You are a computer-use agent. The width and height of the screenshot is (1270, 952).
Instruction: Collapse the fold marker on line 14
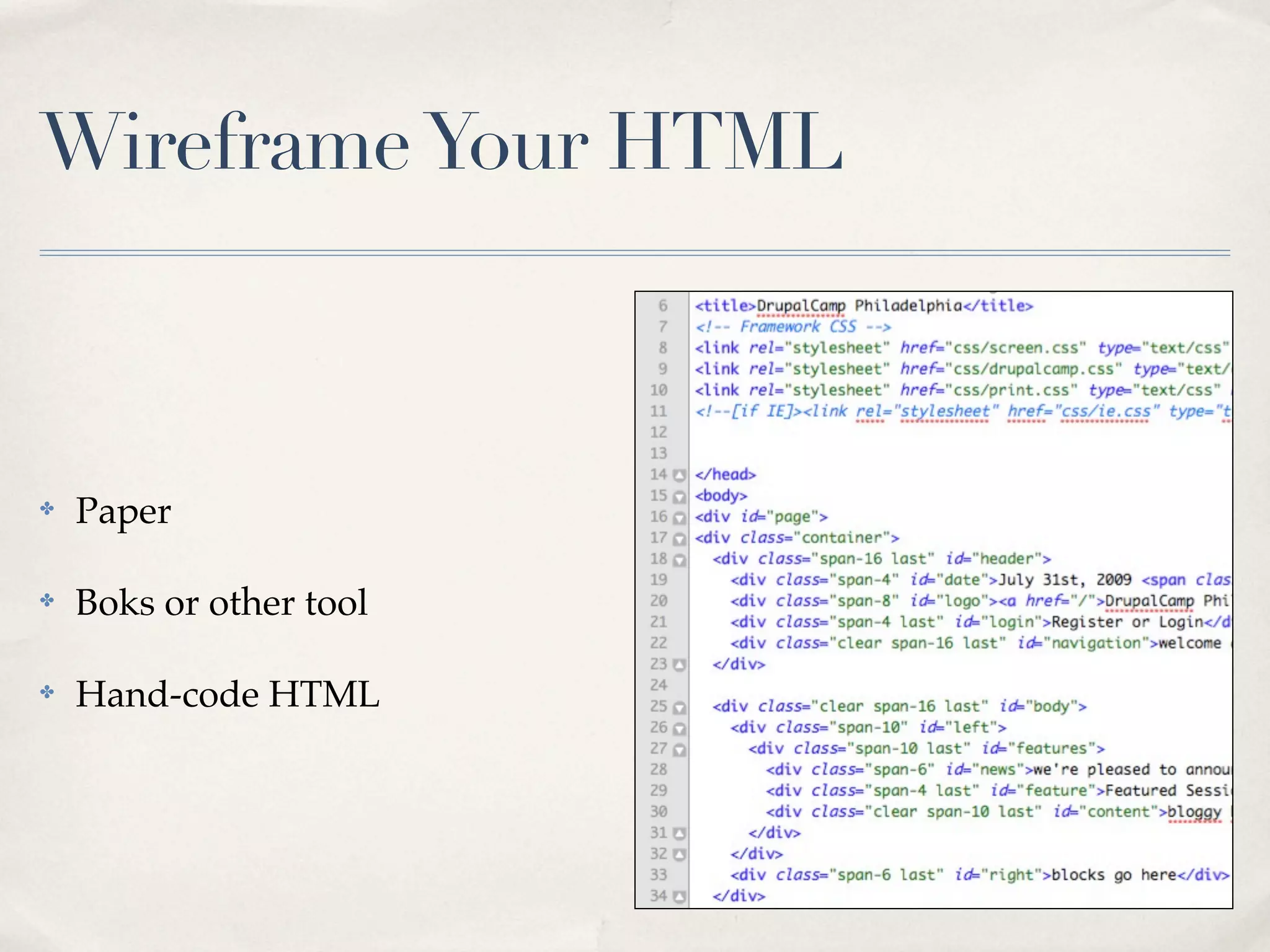coord(680,475)
